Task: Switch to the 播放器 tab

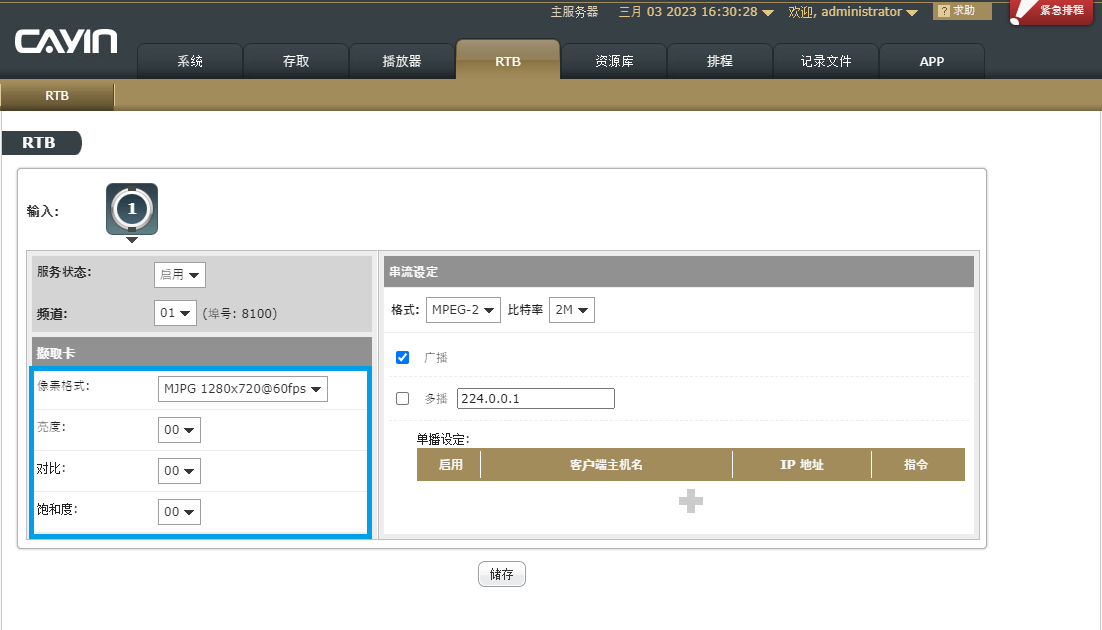Action: (x=402, y=61)
